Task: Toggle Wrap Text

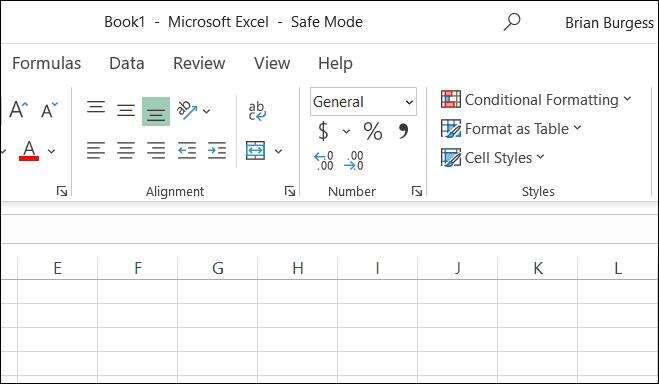Action: coord(257,111)
